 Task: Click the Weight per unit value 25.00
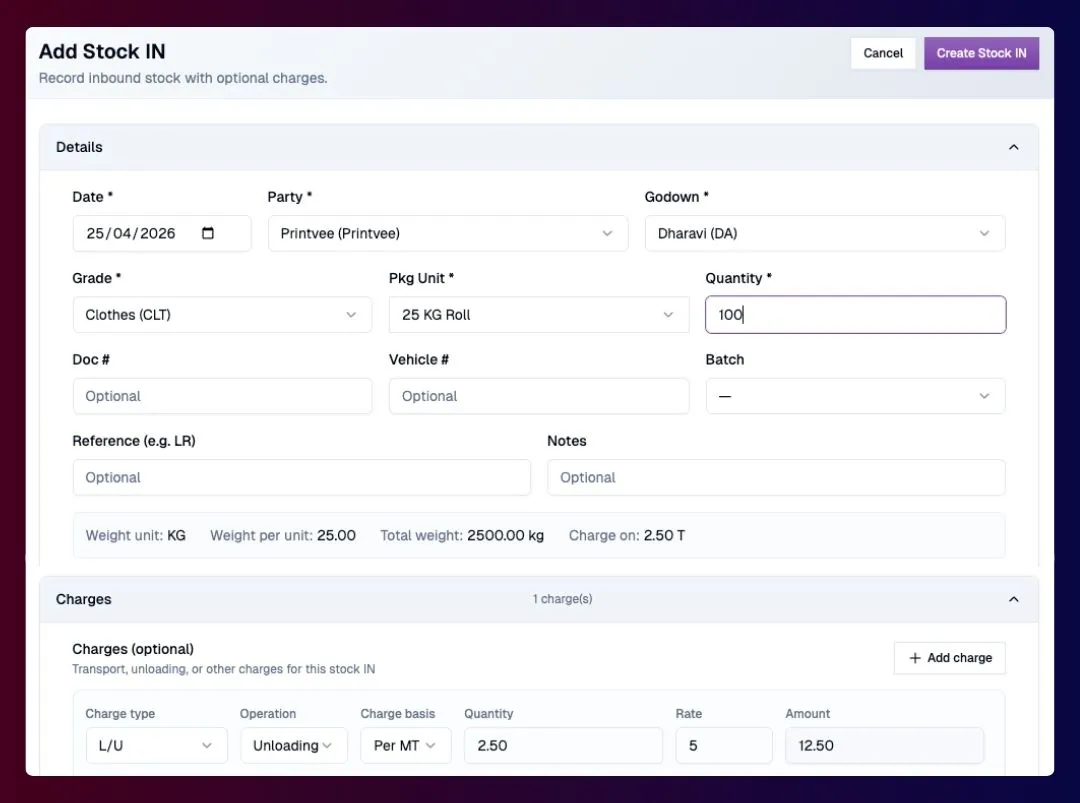click(x=336, y=536)
